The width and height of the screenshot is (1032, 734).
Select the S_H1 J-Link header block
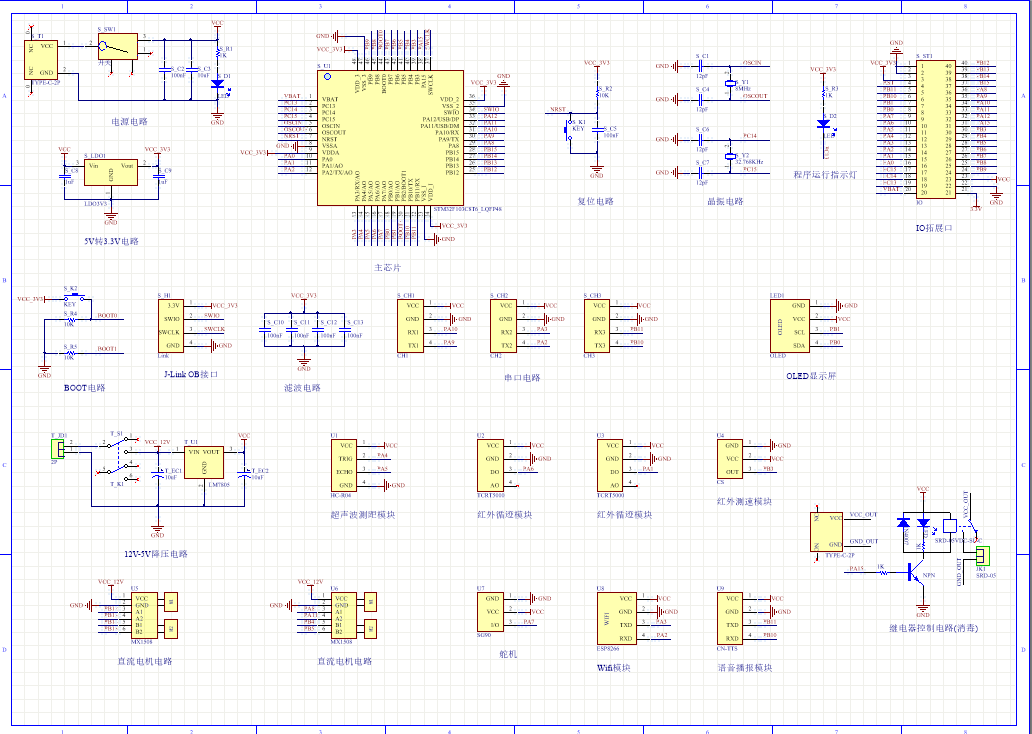(170, 326)
